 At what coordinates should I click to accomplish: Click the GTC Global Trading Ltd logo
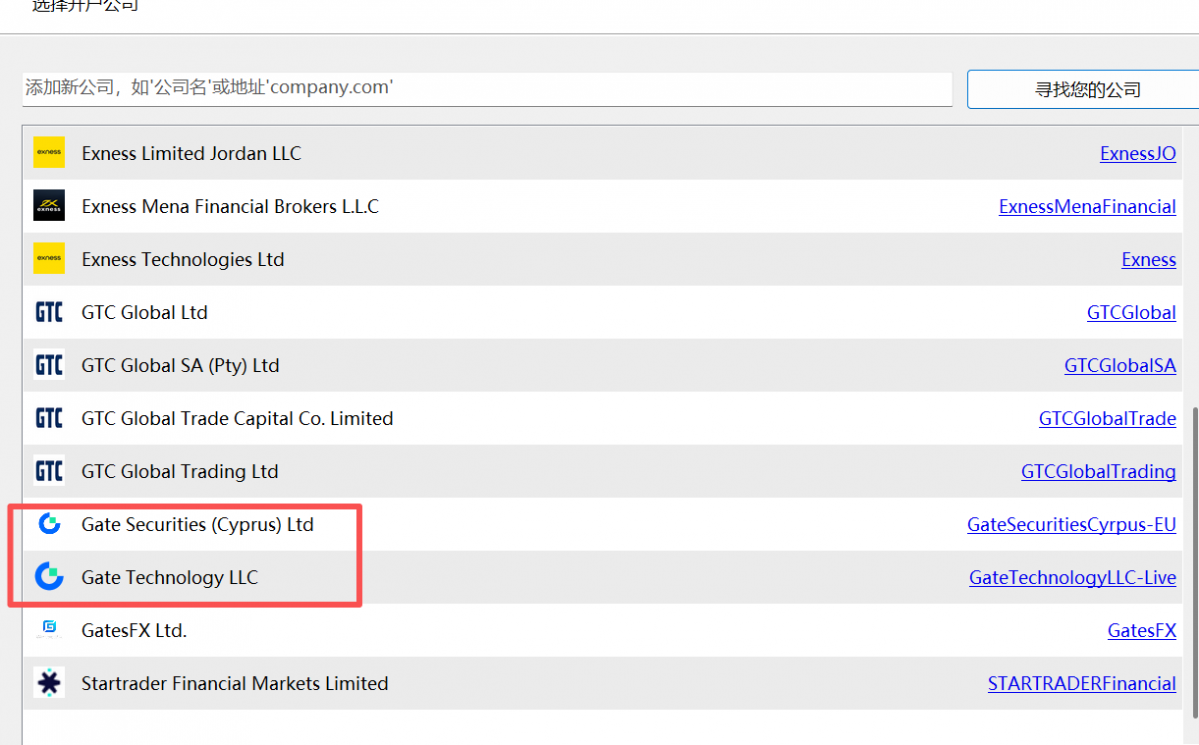pos(49,471)
